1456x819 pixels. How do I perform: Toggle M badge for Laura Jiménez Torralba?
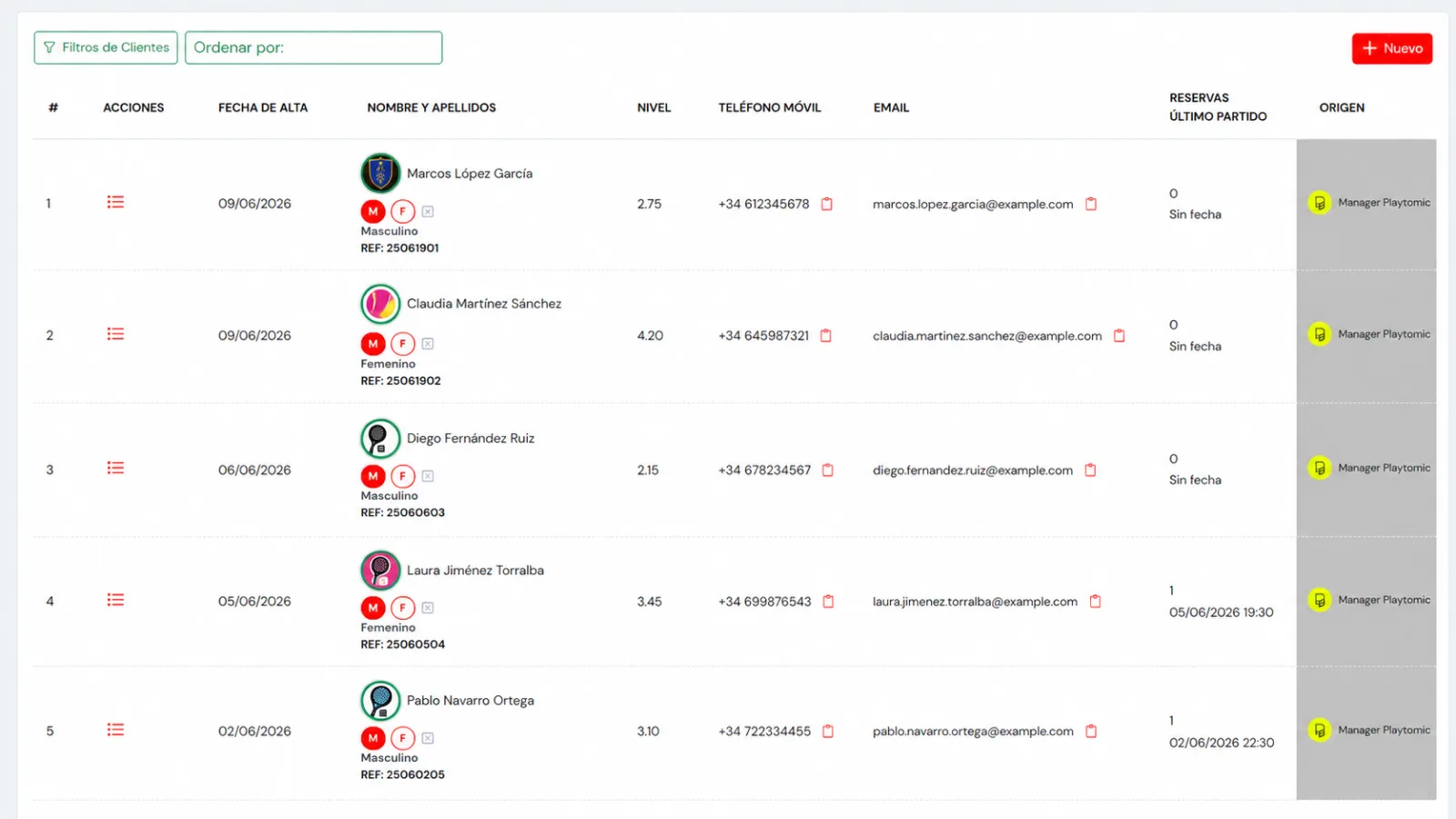pyautogui.click(x=373, y=608)
